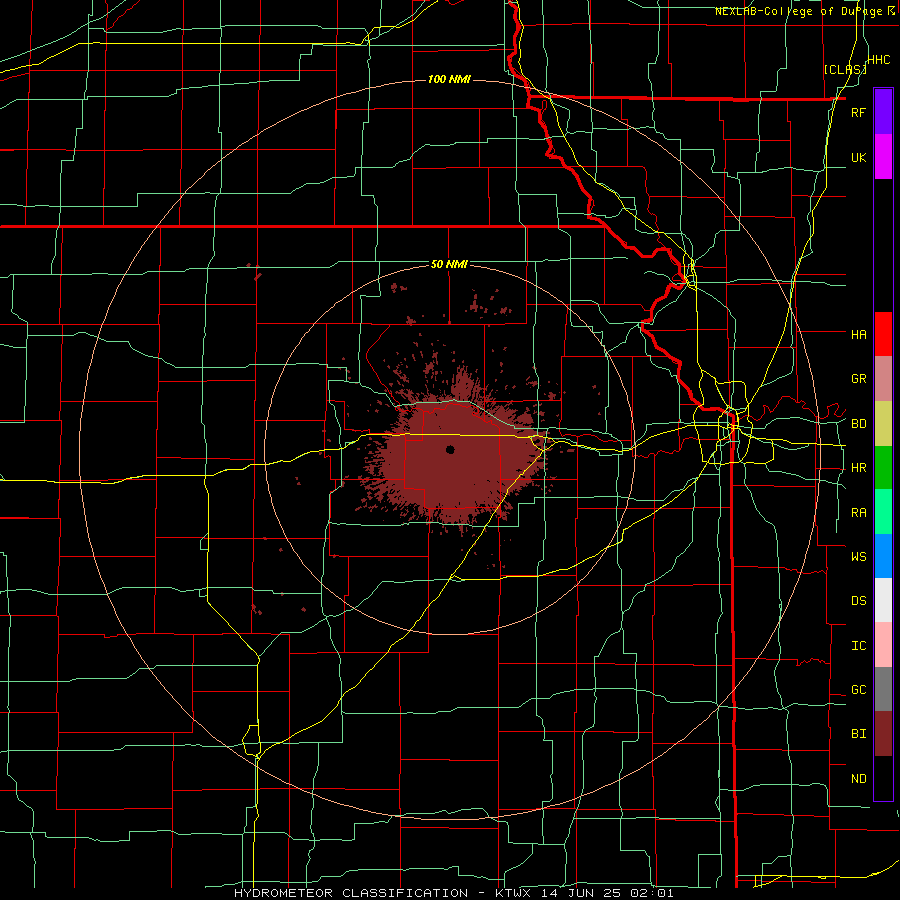Click the 50 NMI range ring label
The width and height of the screenshot is (900, 900).
[449, 265]
